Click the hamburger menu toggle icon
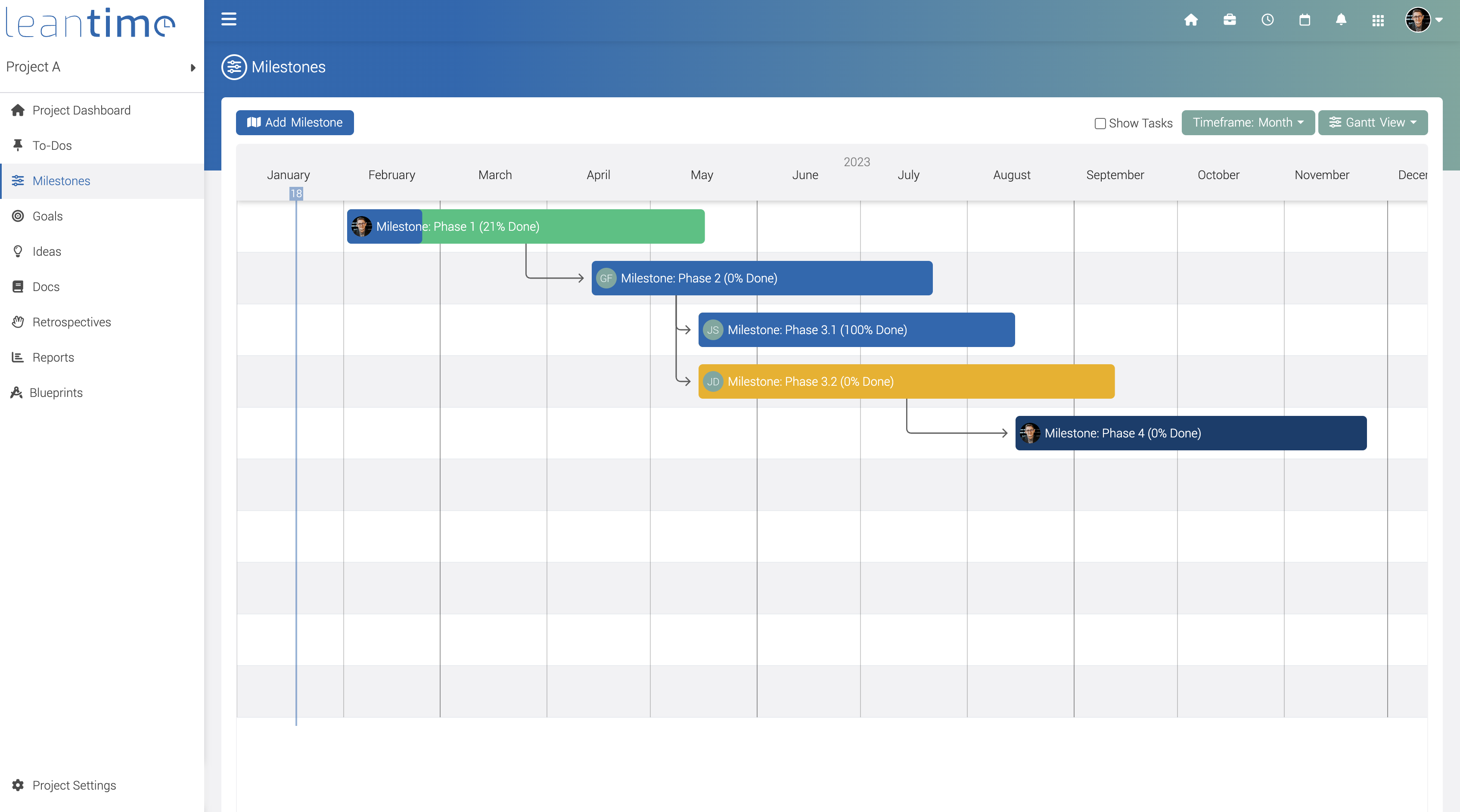Viewport: 1460px width, 812px height. 228,19
